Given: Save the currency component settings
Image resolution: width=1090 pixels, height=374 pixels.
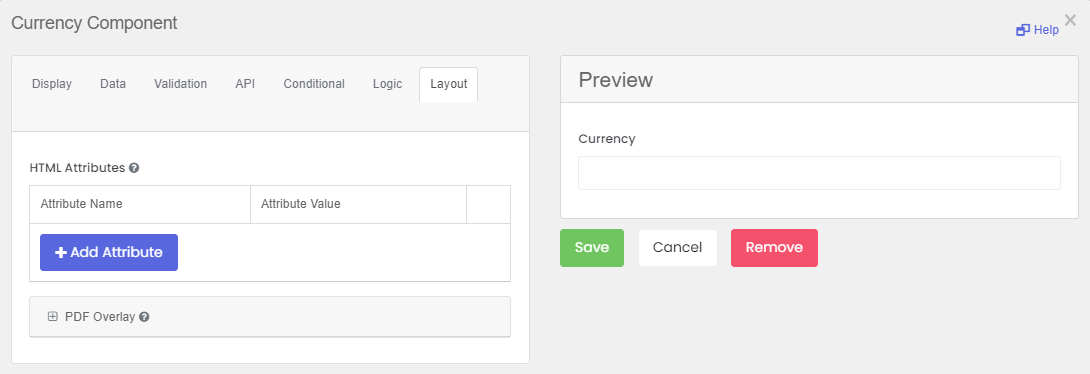Looking at the screenshot, I should tap(592, 247).
